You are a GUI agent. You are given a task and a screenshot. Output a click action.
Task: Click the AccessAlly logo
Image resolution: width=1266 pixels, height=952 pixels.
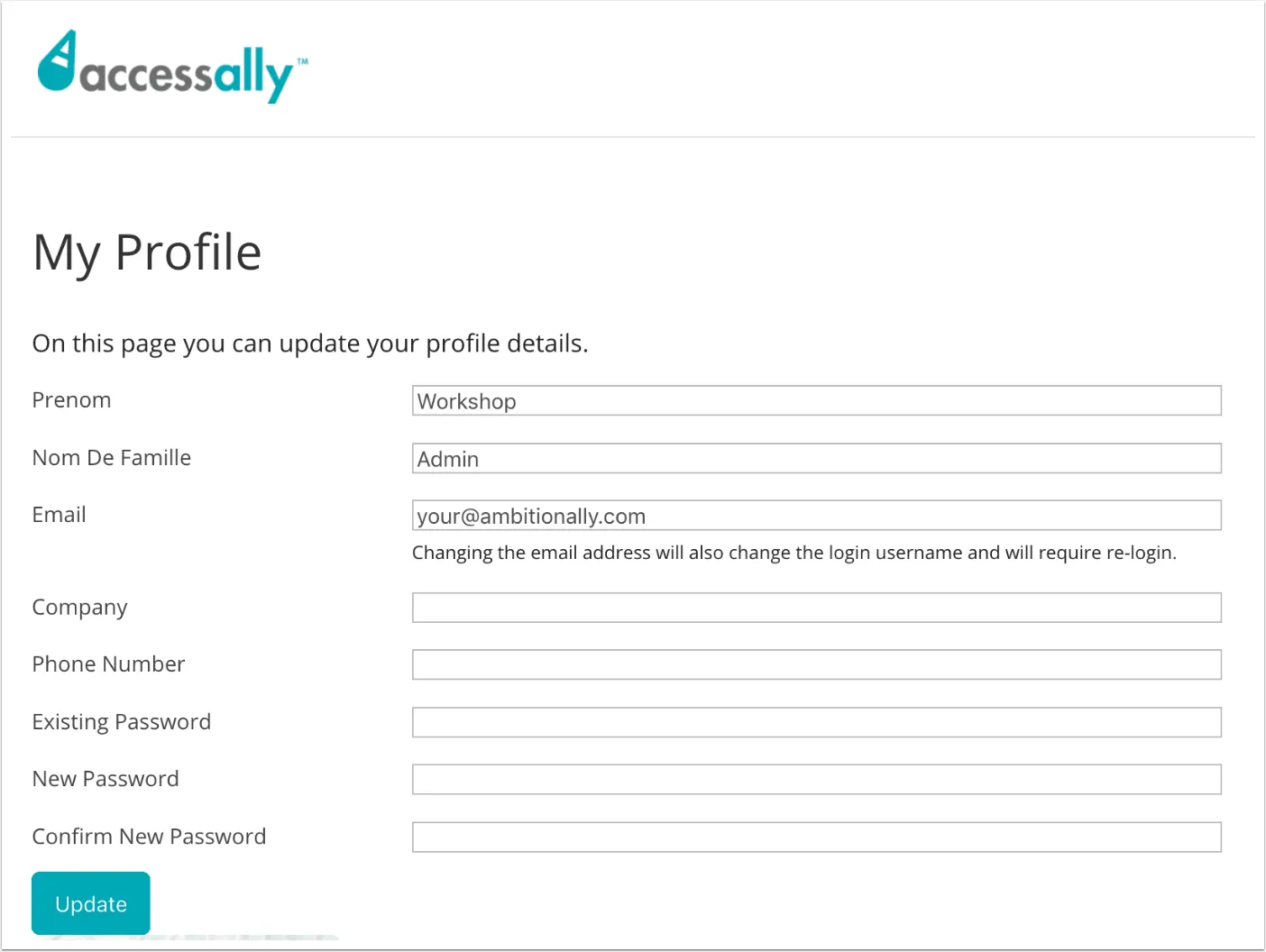point(171,68)
